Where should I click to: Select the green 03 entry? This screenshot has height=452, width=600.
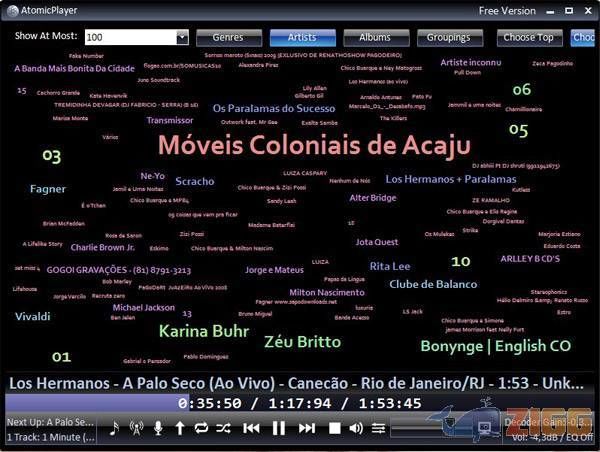click(52, 156)
